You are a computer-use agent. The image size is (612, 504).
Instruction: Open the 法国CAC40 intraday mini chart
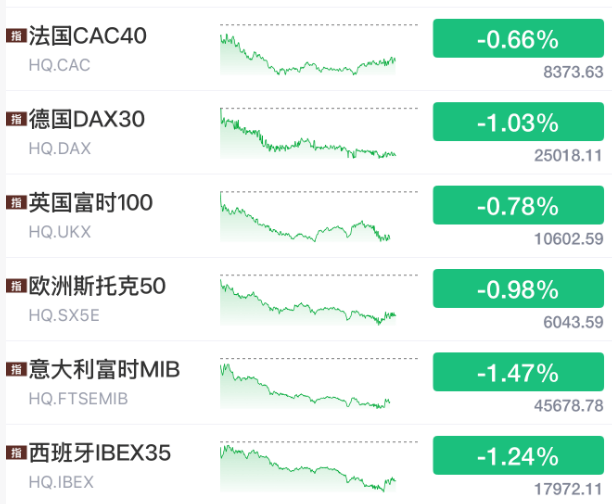308,52
